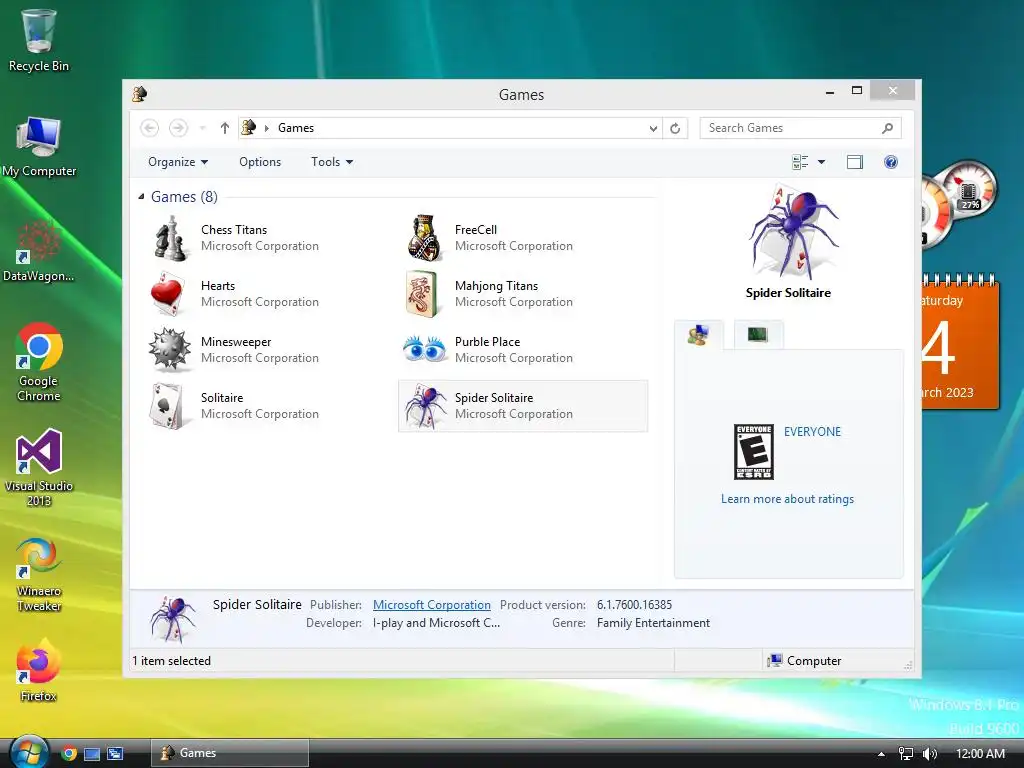Open Recycle Bin on the desktop
Image resolution: width=1024 pixels, height=768 pixels.
point(39,40)
